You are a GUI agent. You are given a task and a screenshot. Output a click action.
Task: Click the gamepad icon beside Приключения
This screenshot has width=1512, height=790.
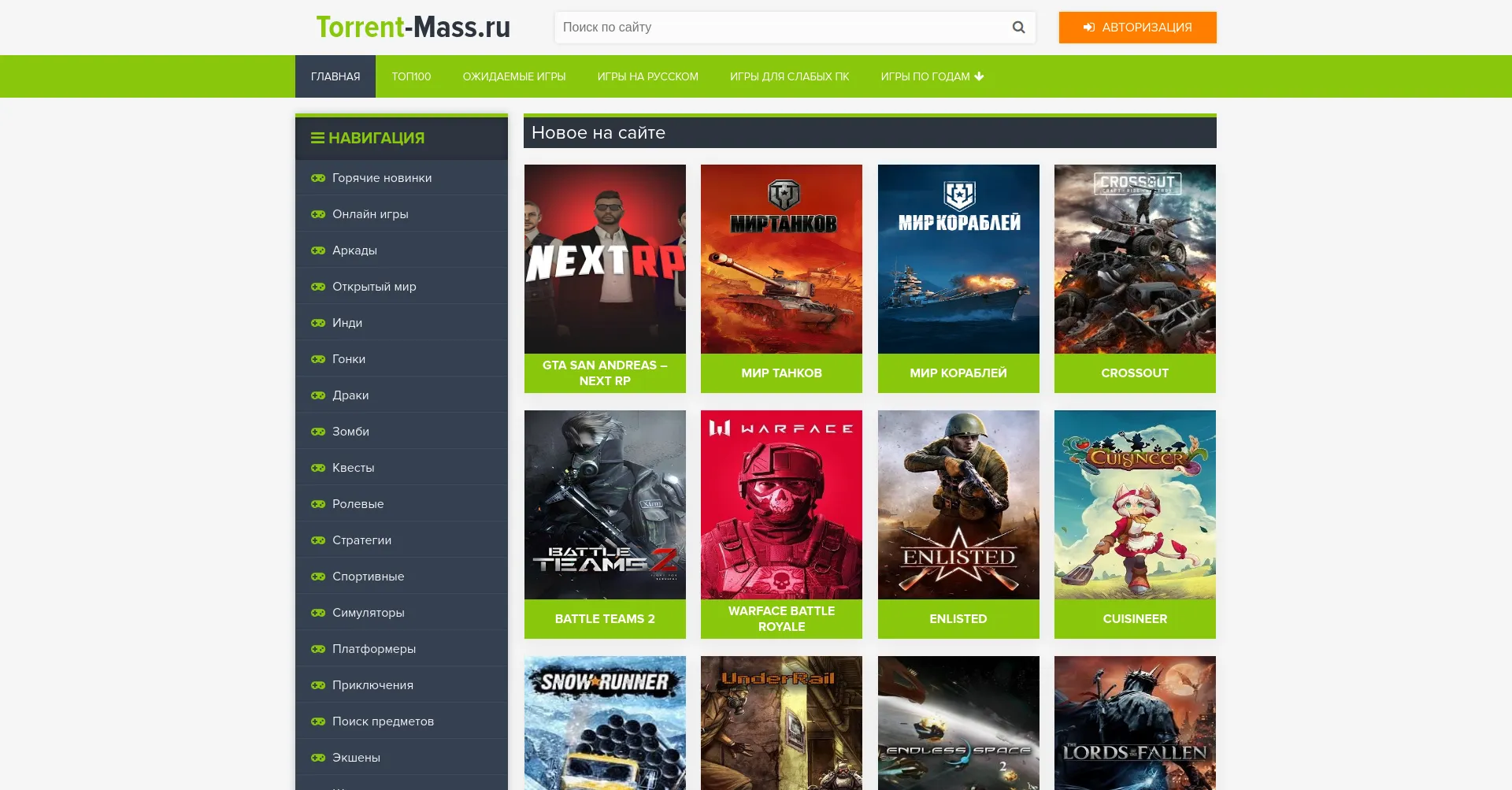(x=318, y=685)
